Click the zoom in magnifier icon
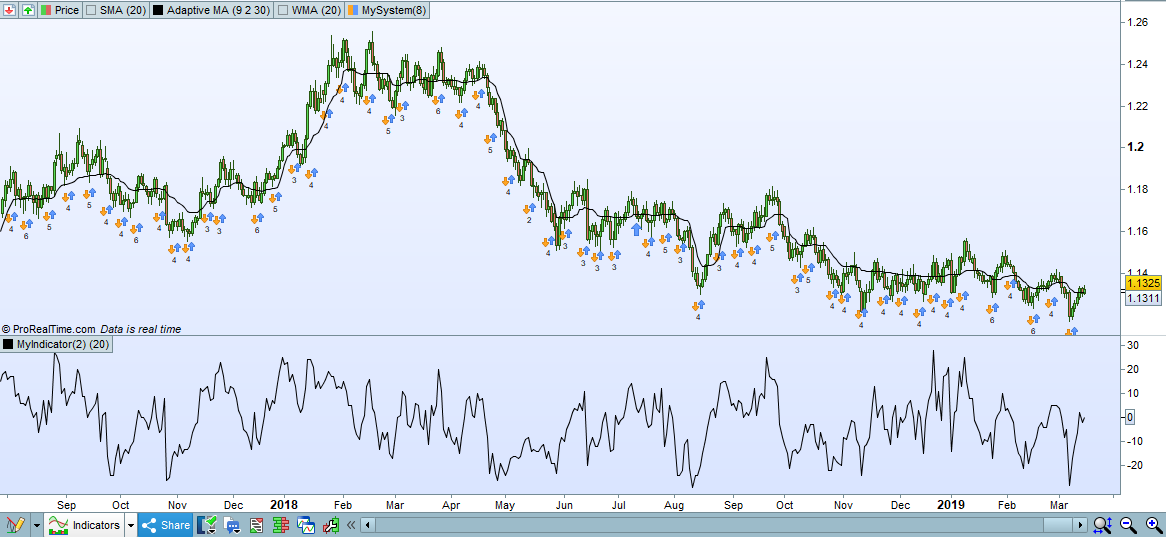The width and height of the screenshot is (1166, 537). 1152,525
